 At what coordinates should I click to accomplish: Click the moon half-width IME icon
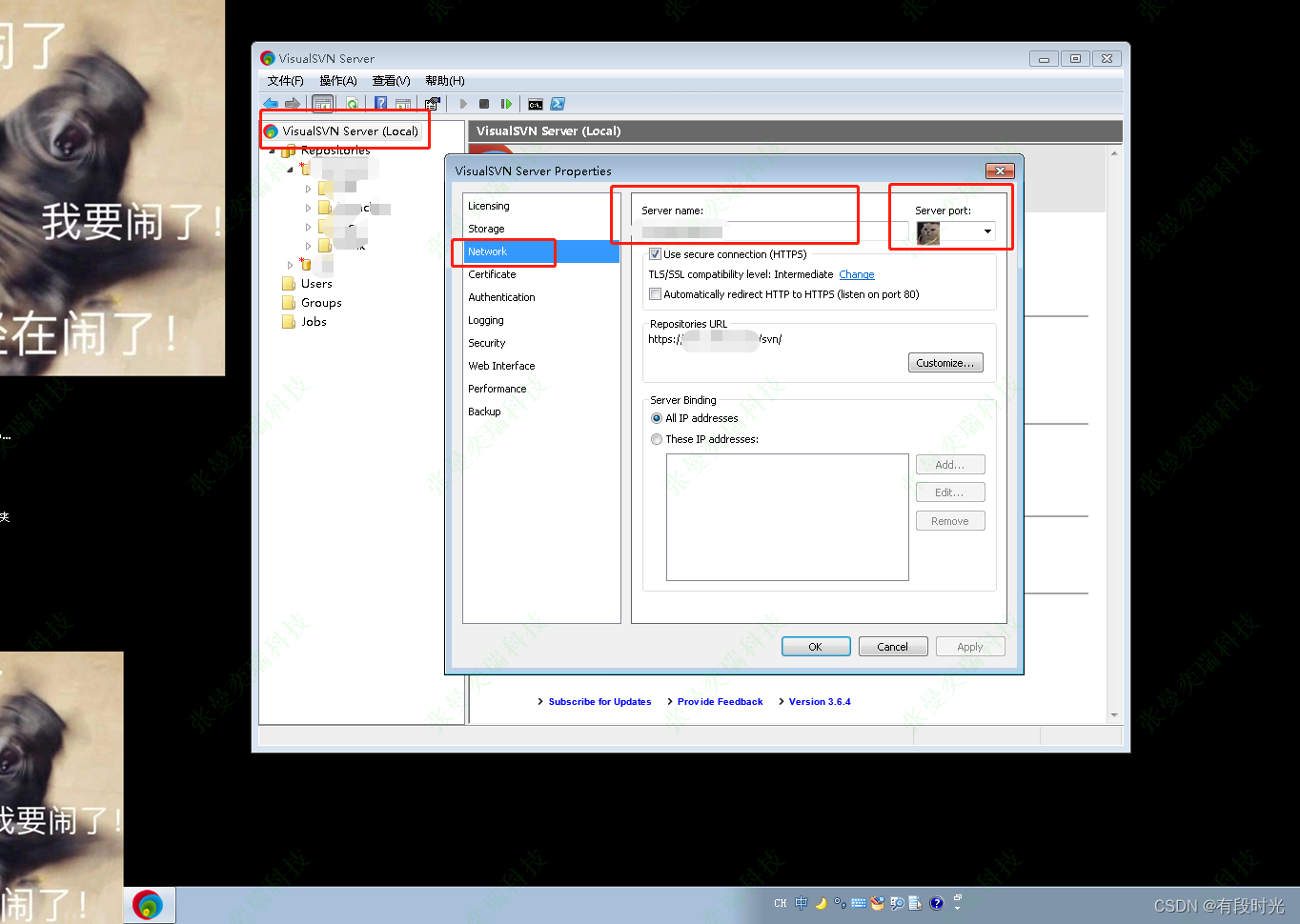821,903
